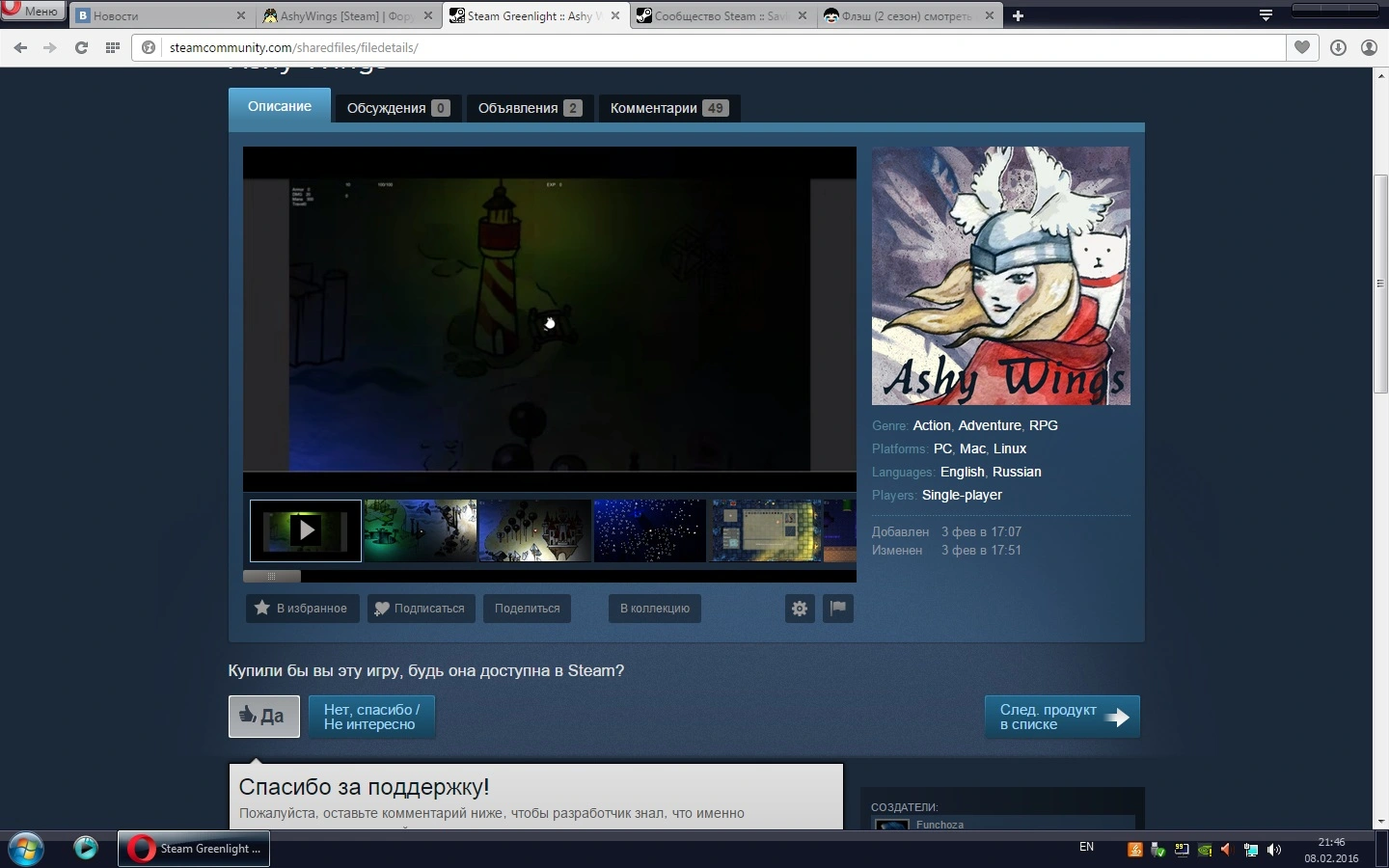Open the Speed Dial grid
1389x868 pixels.
tap(113, 47)
